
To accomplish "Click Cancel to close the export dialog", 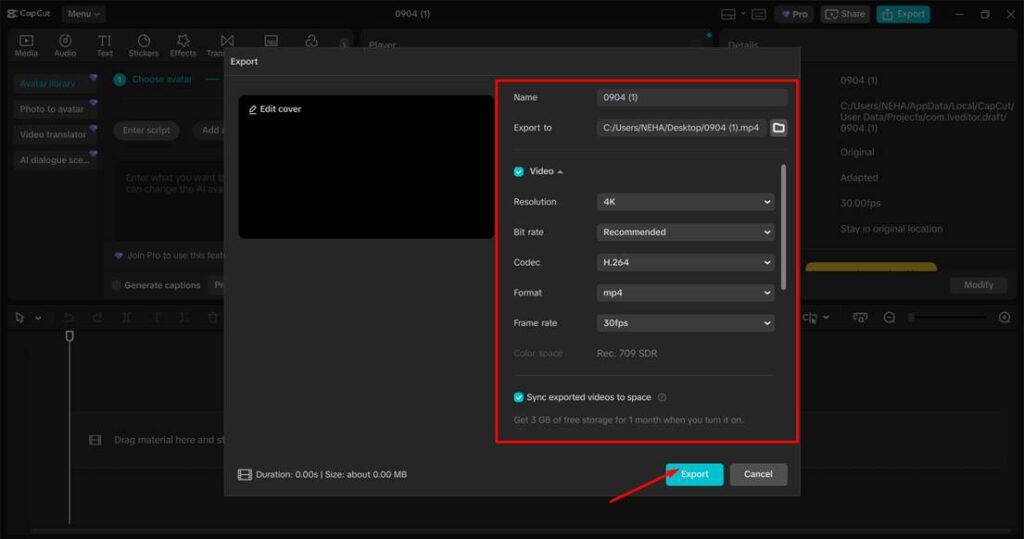I will pyautogui.click(x=758, y=474).
